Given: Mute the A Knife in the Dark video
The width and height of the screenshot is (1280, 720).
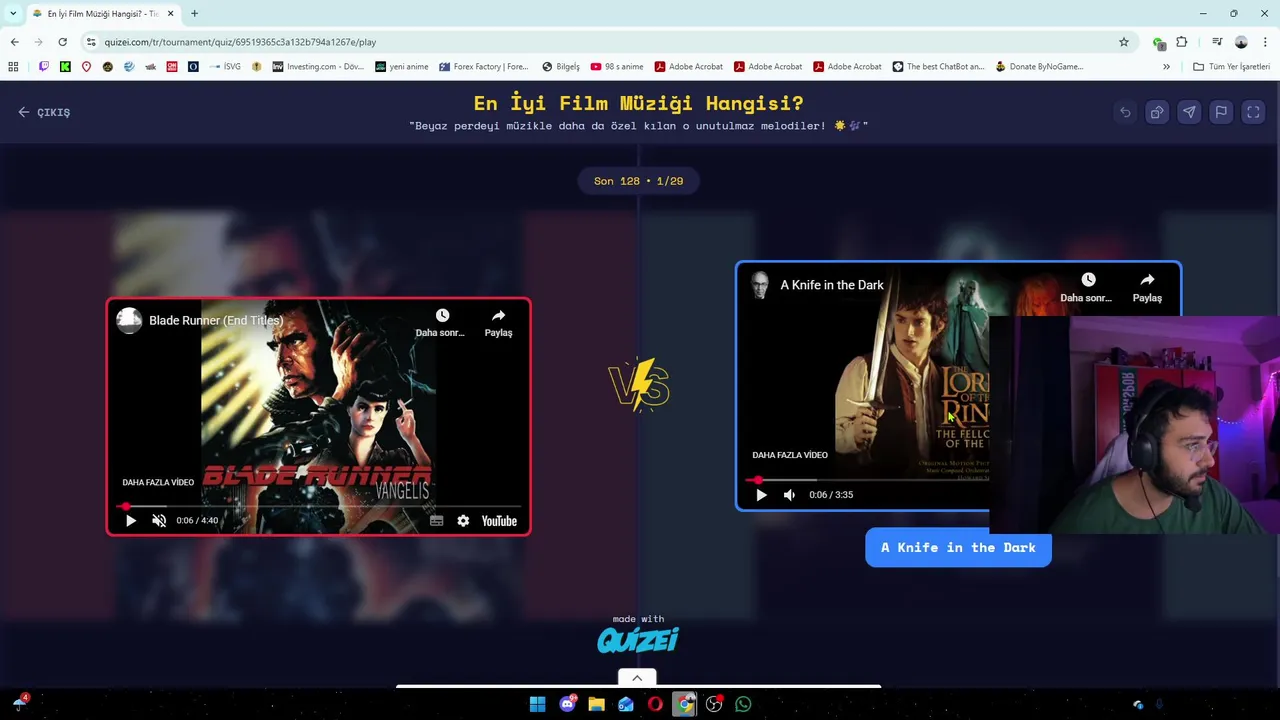Looking at the screenshot, I should tap(789, 495).
